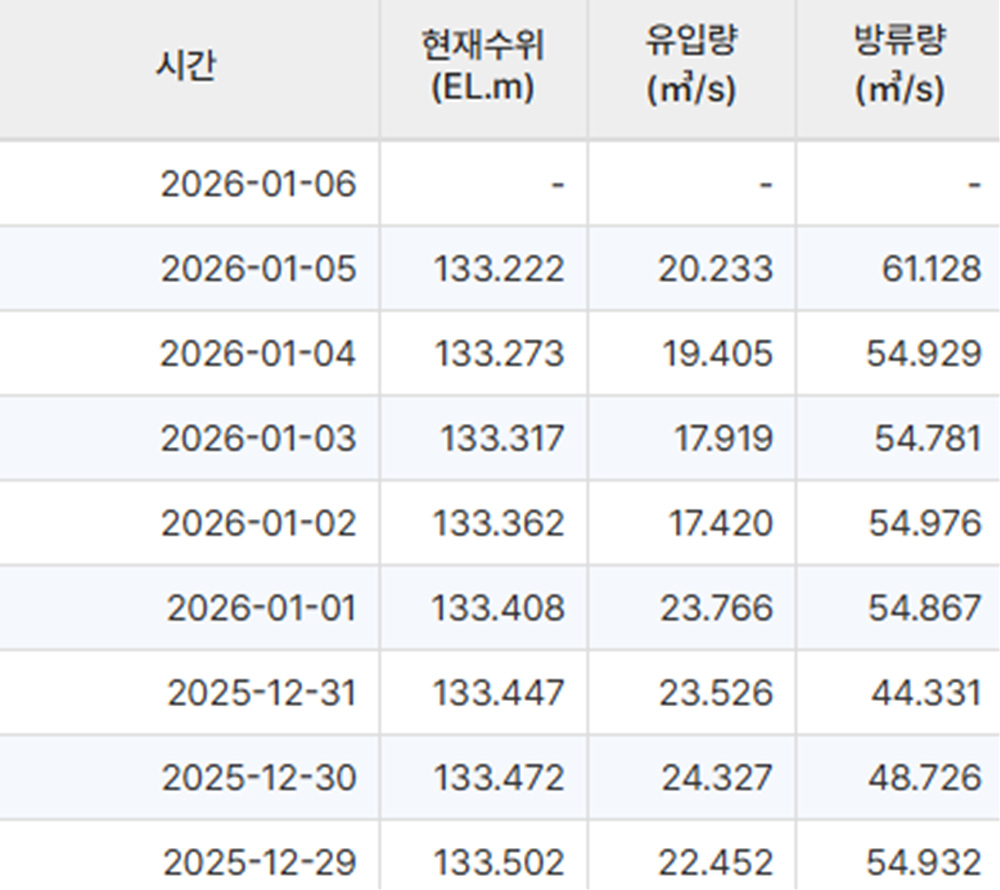This screenshot has width=1000, height=890.
Task: Click the discharge value 61.128
Action: (924, 269)
